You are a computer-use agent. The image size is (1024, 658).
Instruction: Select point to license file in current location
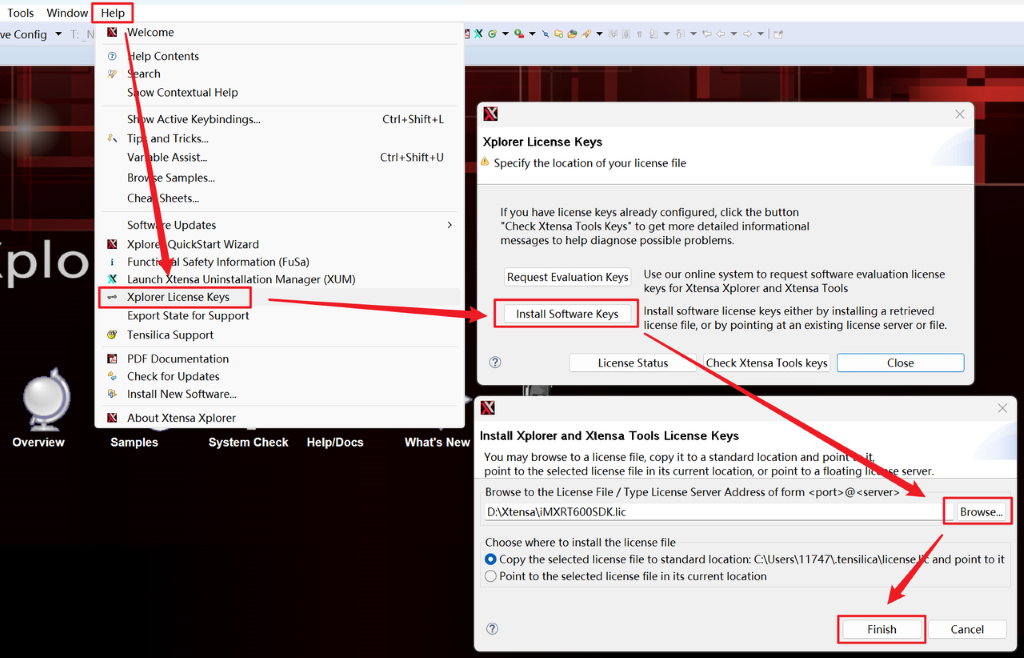click(x=491, y=576)
